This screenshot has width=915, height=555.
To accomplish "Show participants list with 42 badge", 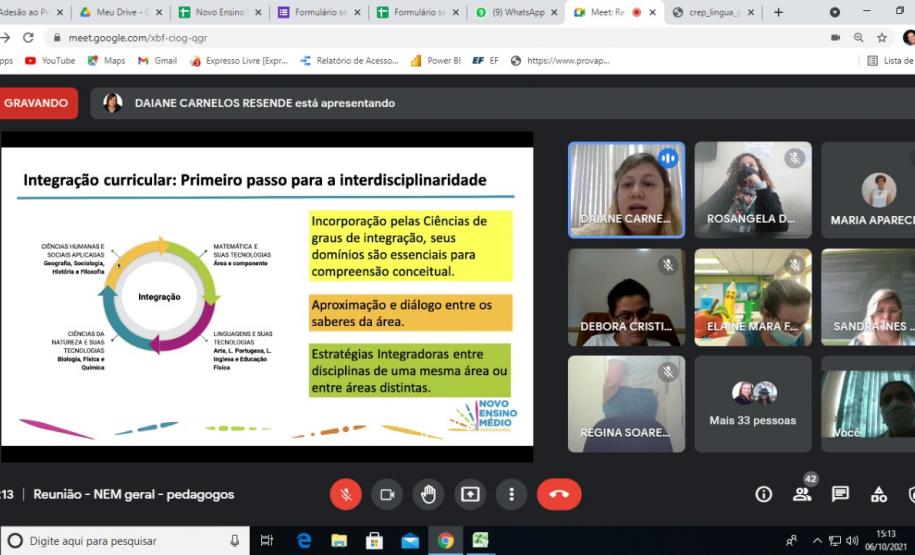I will click(802, 494).
